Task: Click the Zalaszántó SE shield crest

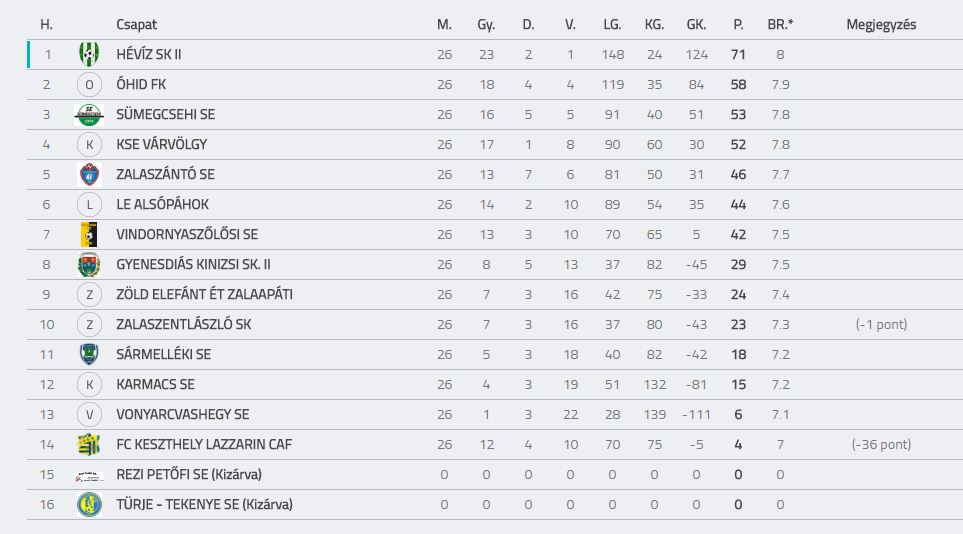Action: tap(89, 175)
